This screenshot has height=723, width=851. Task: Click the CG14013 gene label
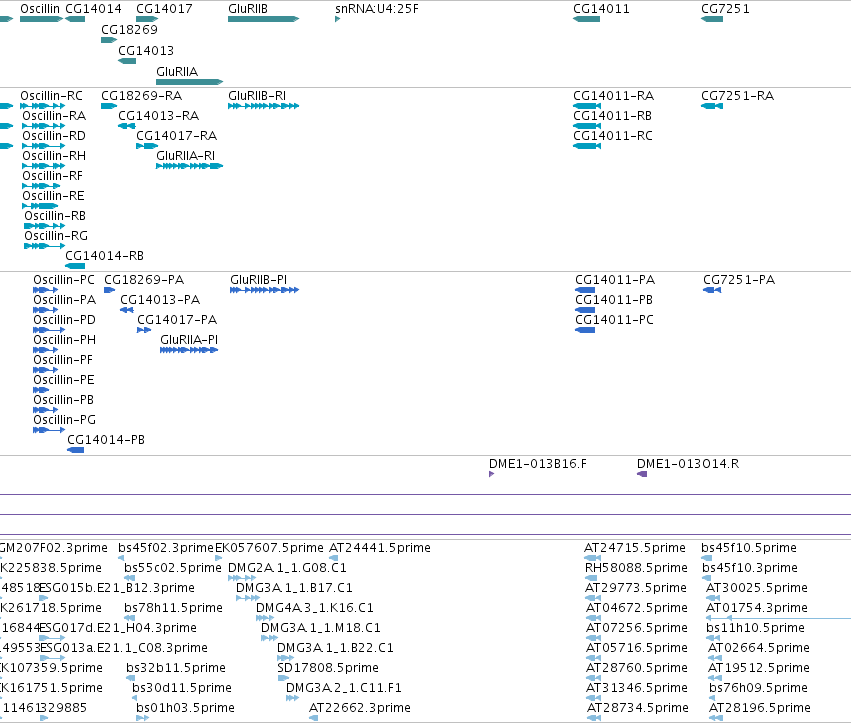pos(146,50)
